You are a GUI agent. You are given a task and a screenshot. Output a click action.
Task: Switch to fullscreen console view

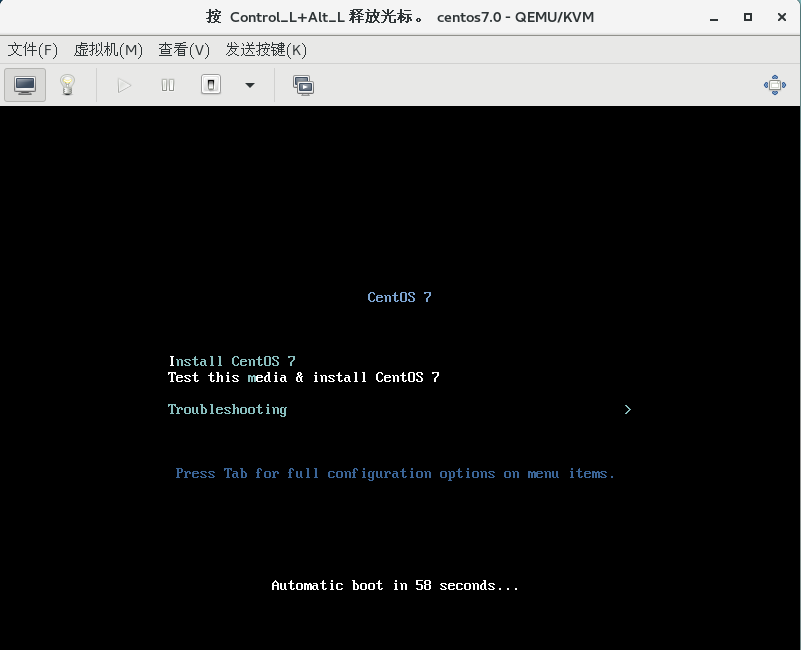click(x=774, y=85)
